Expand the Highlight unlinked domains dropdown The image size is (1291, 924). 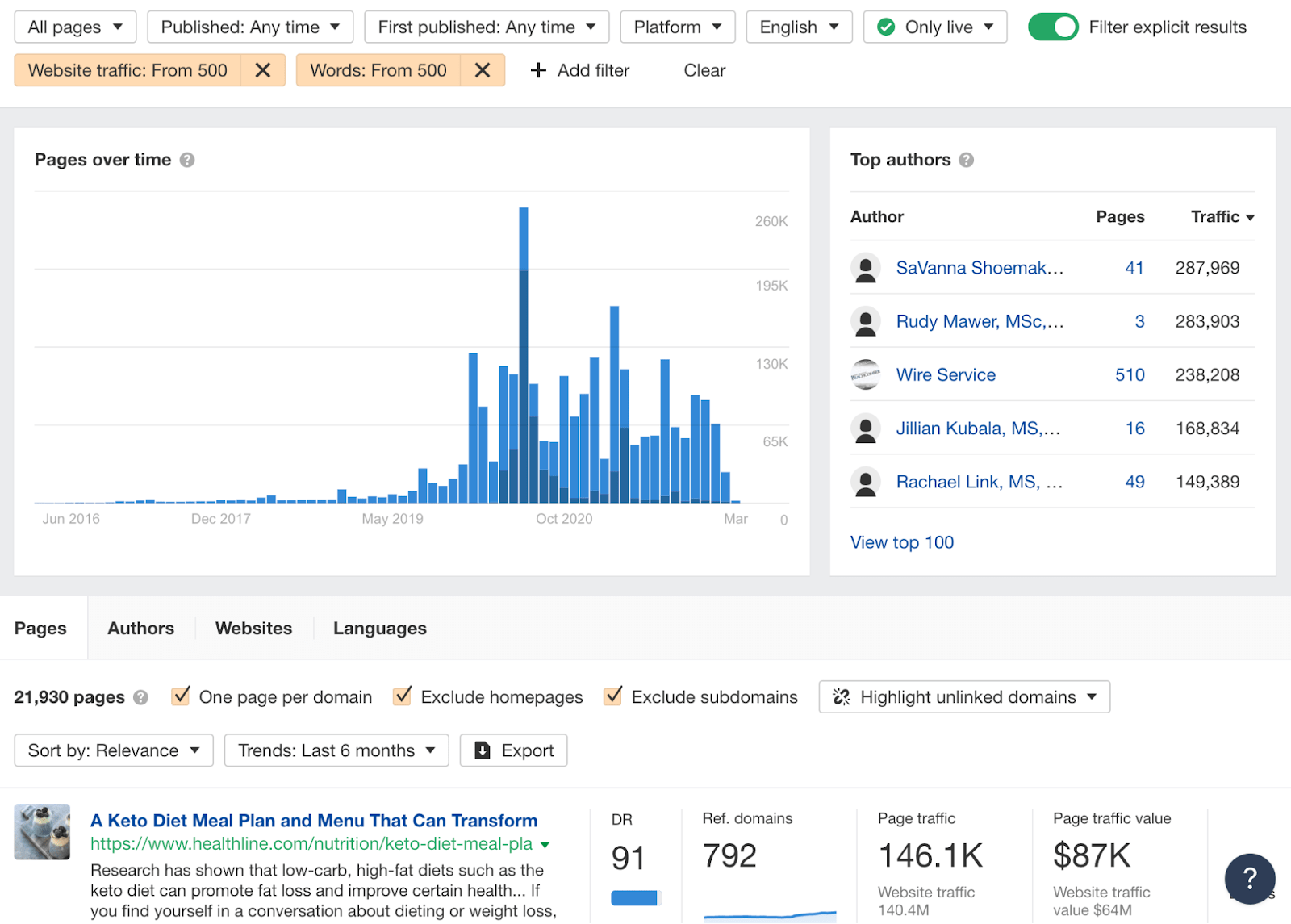coord(964,697)
